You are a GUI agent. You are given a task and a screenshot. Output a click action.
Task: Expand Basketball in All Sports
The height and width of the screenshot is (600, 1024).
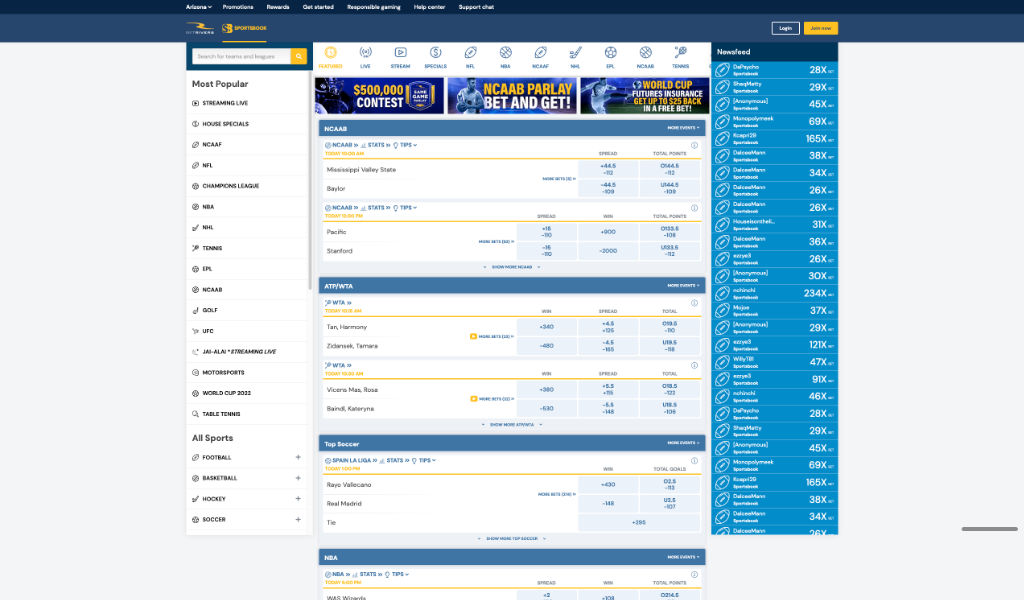pyautogui.click(x=298, y=479)
